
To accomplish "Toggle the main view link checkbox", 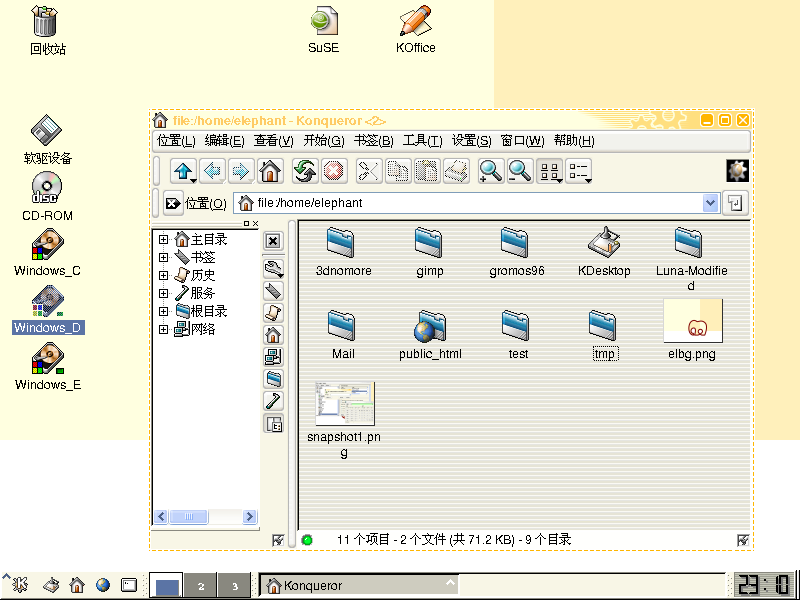I will tap(743, 540).
